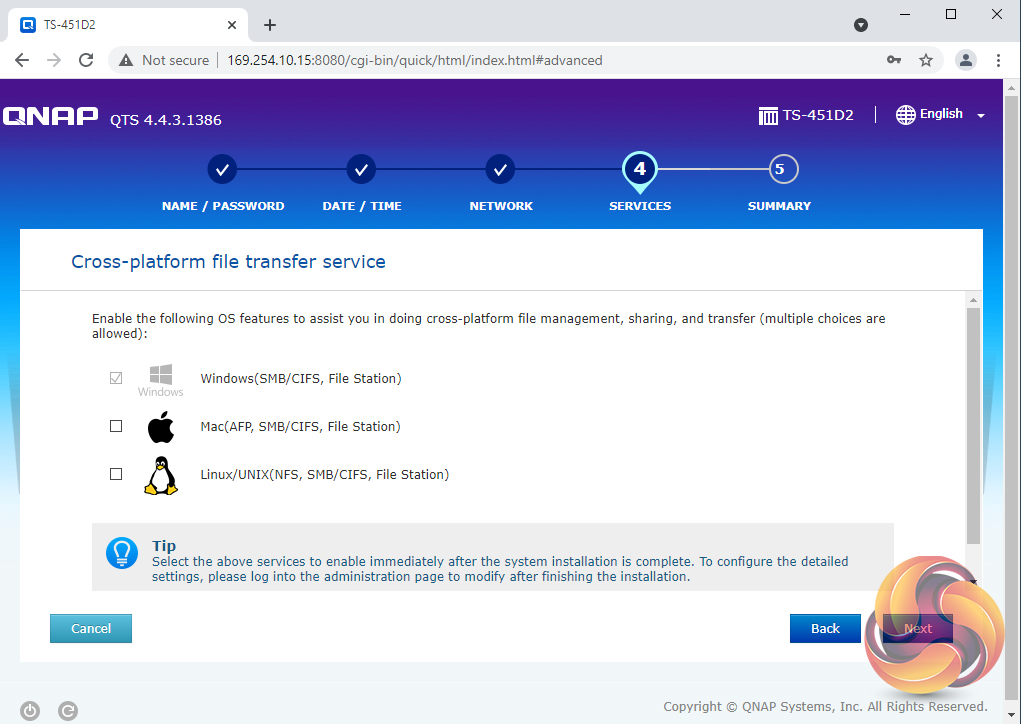The height and width of the screenshot is (725, 1022).
Task: Click the inner panel scrollbar thumb
Action: 973,426
